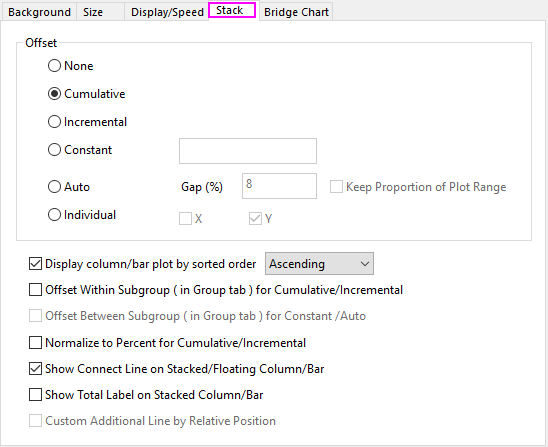Open the Size tab
This screenshot has width=548, height=447.
(x=93, y=12)
